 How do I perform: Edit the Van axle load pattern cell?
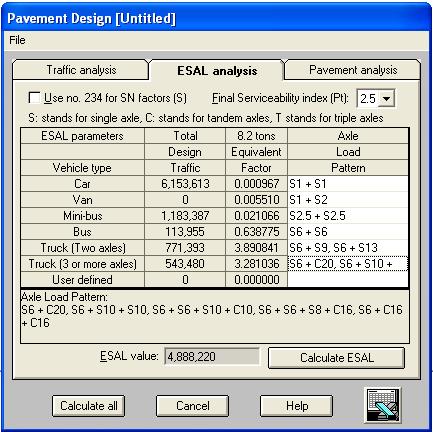coord(348,200)
